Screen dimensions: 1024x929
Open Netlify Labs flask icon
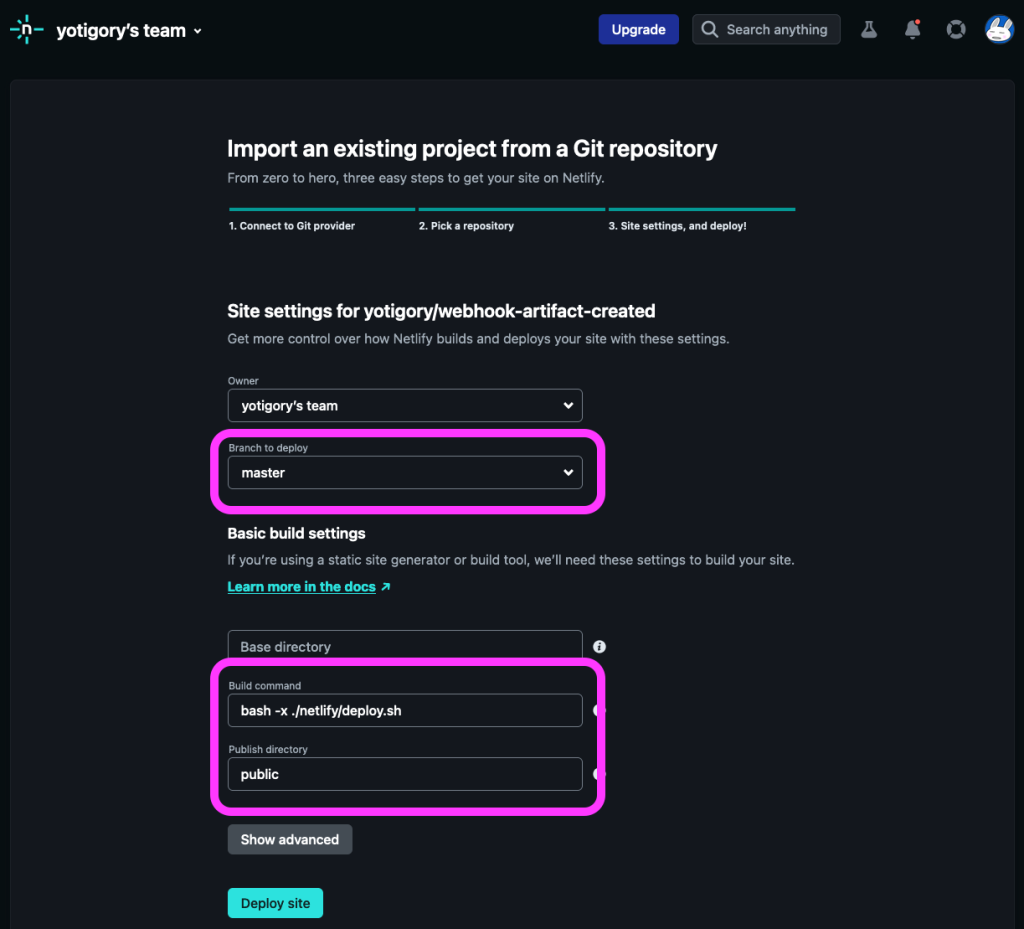869,29
